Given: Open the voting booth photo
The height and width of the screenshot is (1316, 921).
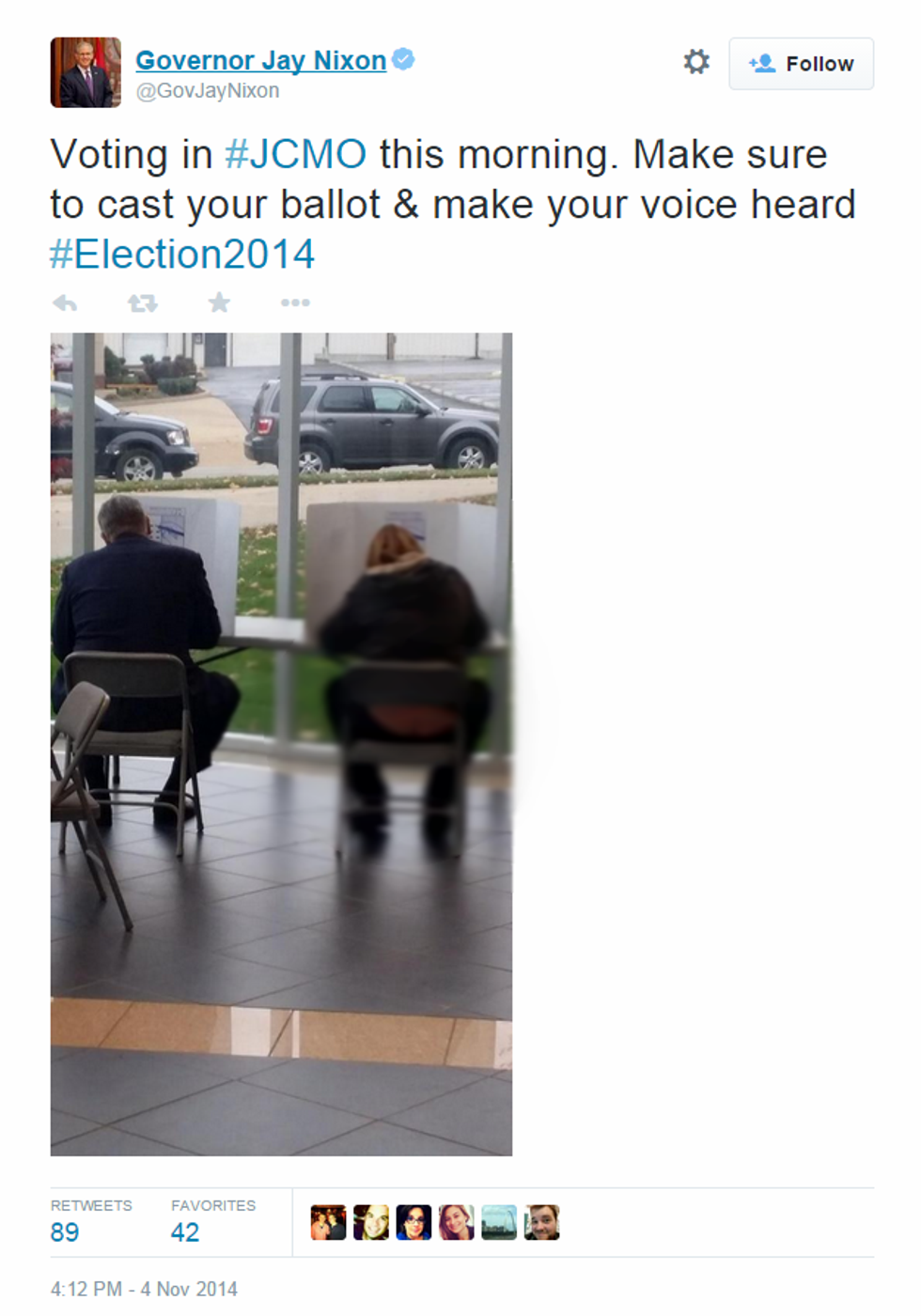Looking at the screenshot, I should [281, 744].
